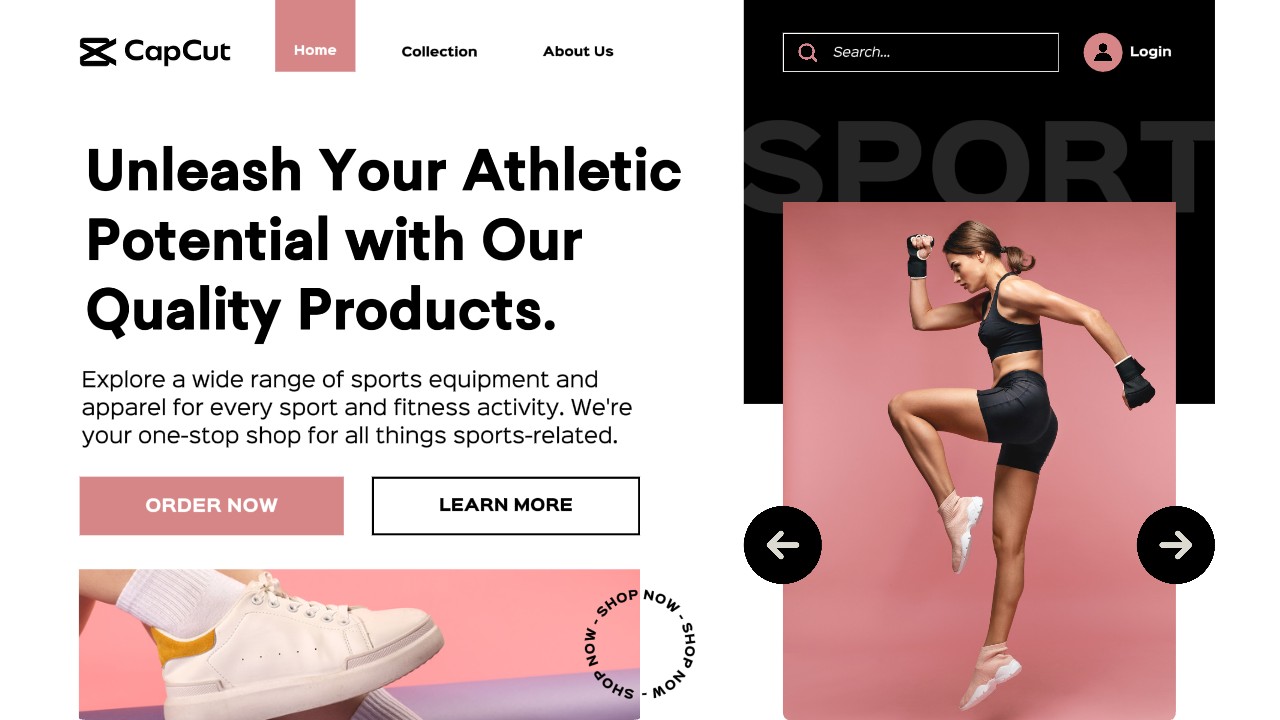Go to previous slide with left arrow
The width and height of the screenshot is (1280, 720).
tap(783, 545)
